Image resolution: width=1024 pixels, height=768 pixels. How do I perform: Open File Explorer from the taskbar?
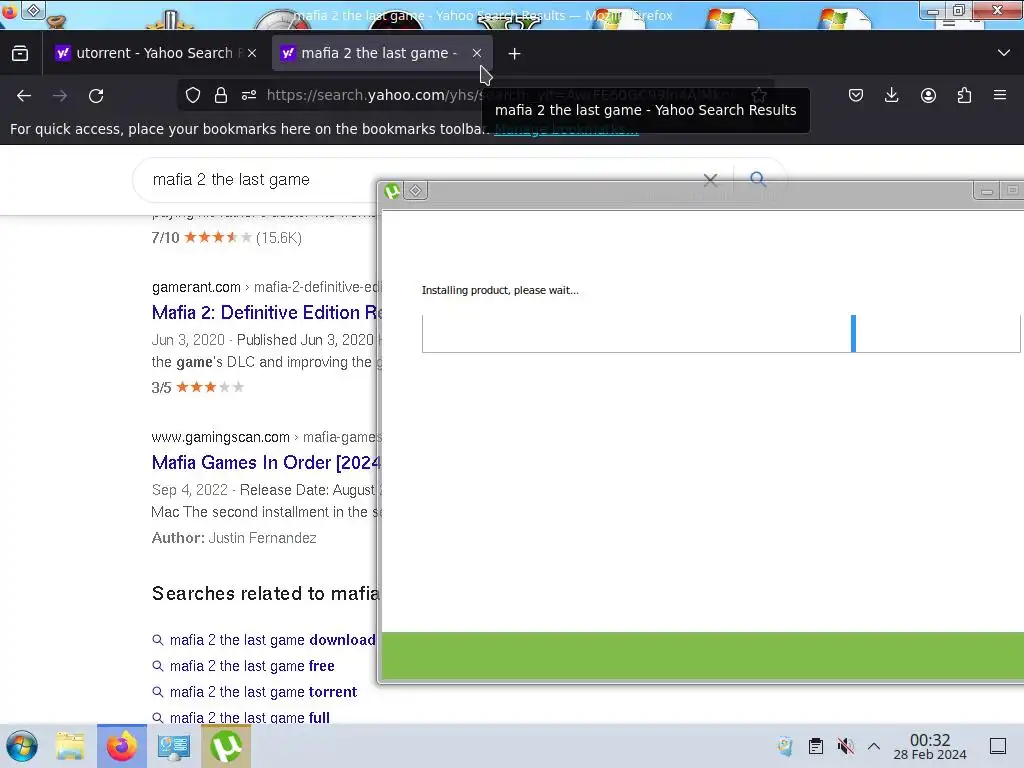coord(70,746)
